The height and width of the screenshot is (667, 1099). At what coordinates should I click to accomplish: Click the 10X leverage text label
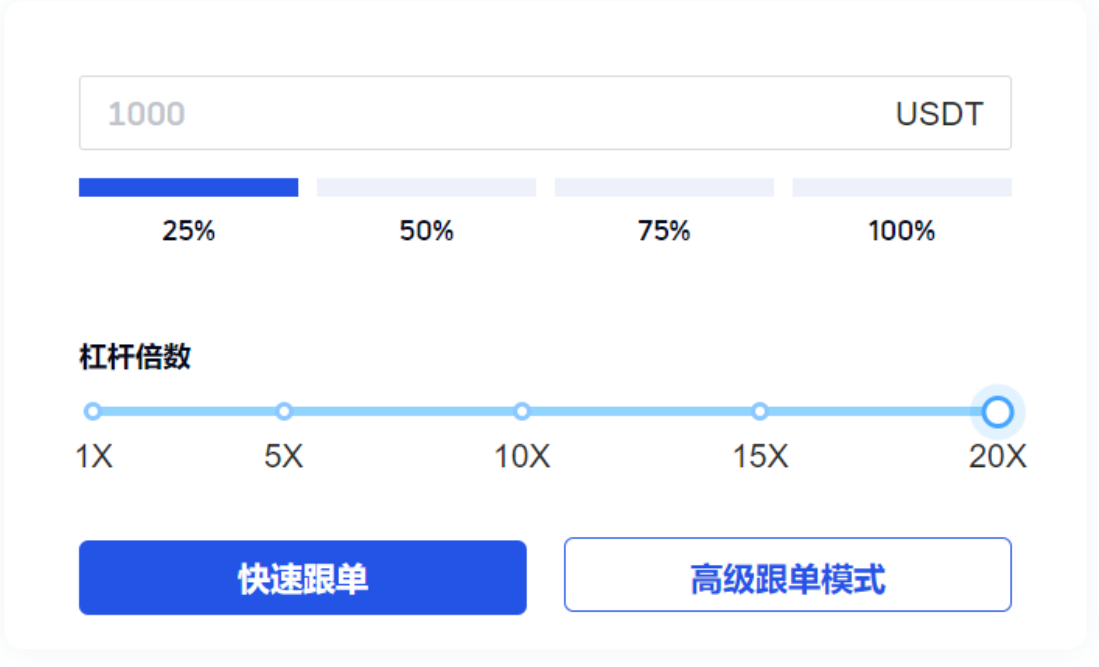pyautogui.click(x=522, y=457)
